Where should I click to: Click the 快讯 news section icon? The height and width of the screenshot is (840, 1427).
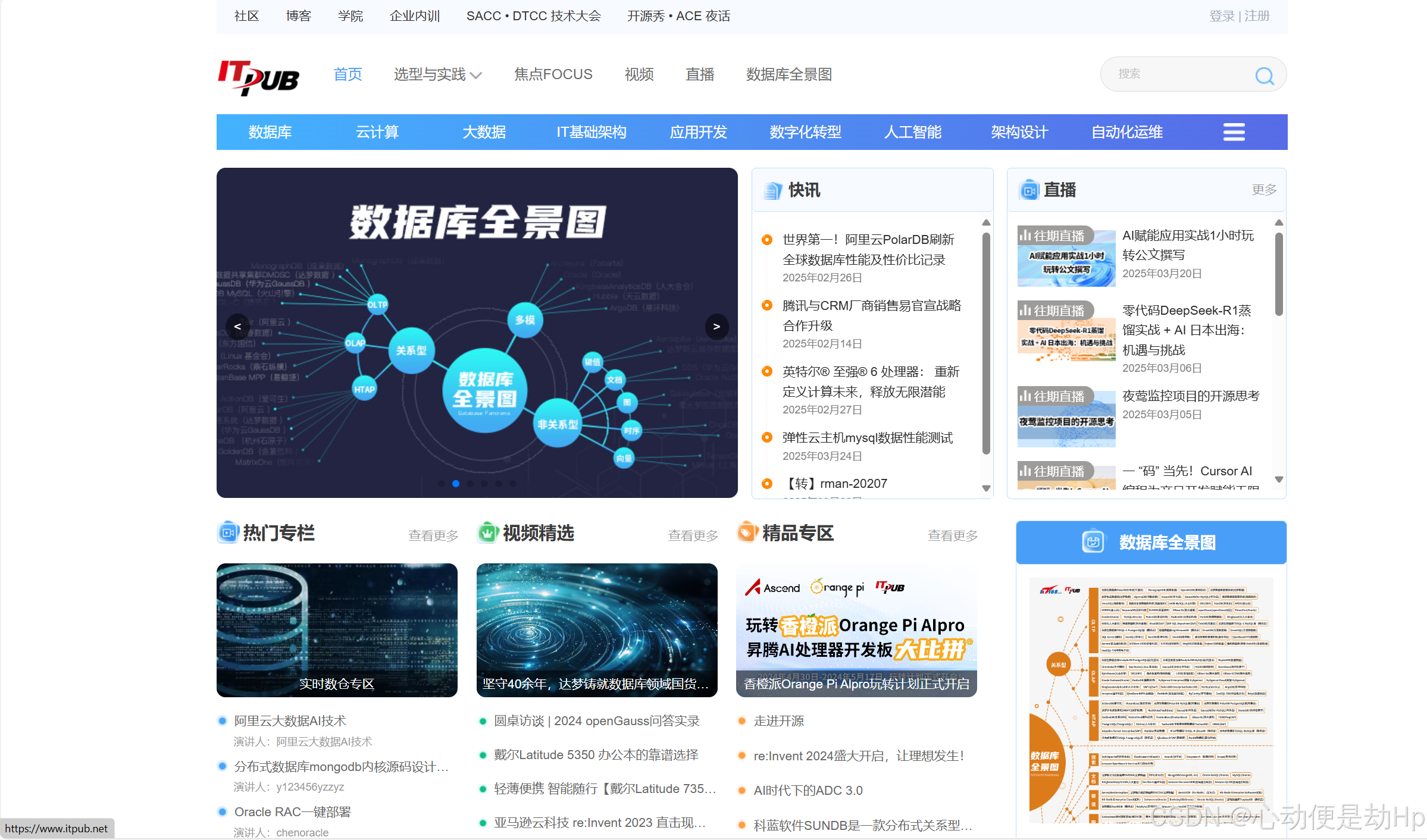coord(772,190)
